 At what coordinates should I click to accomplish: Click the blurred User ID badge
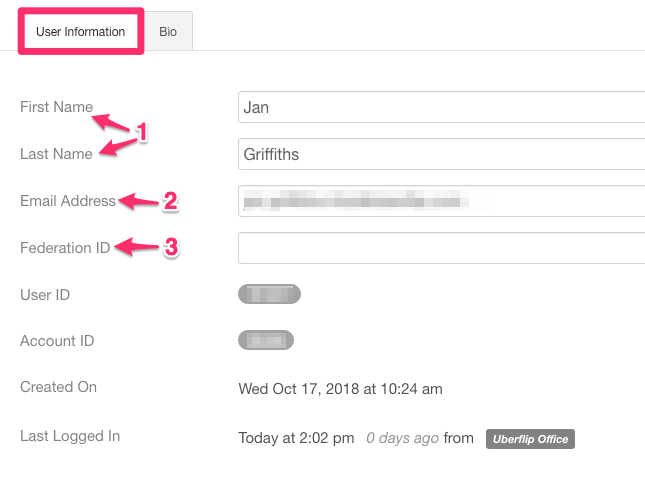point(269,294)
